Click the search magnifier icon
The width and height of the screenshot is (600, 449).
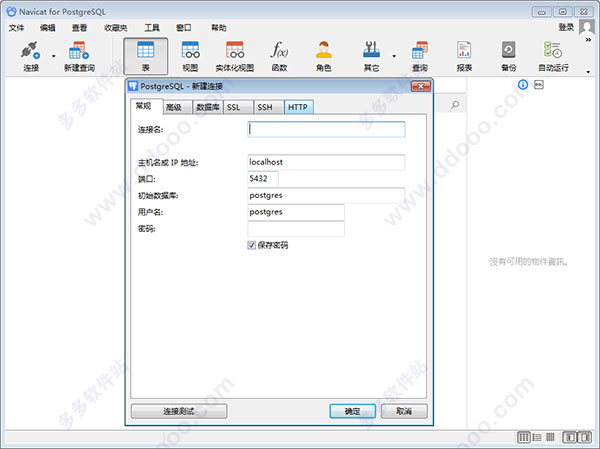455,104
